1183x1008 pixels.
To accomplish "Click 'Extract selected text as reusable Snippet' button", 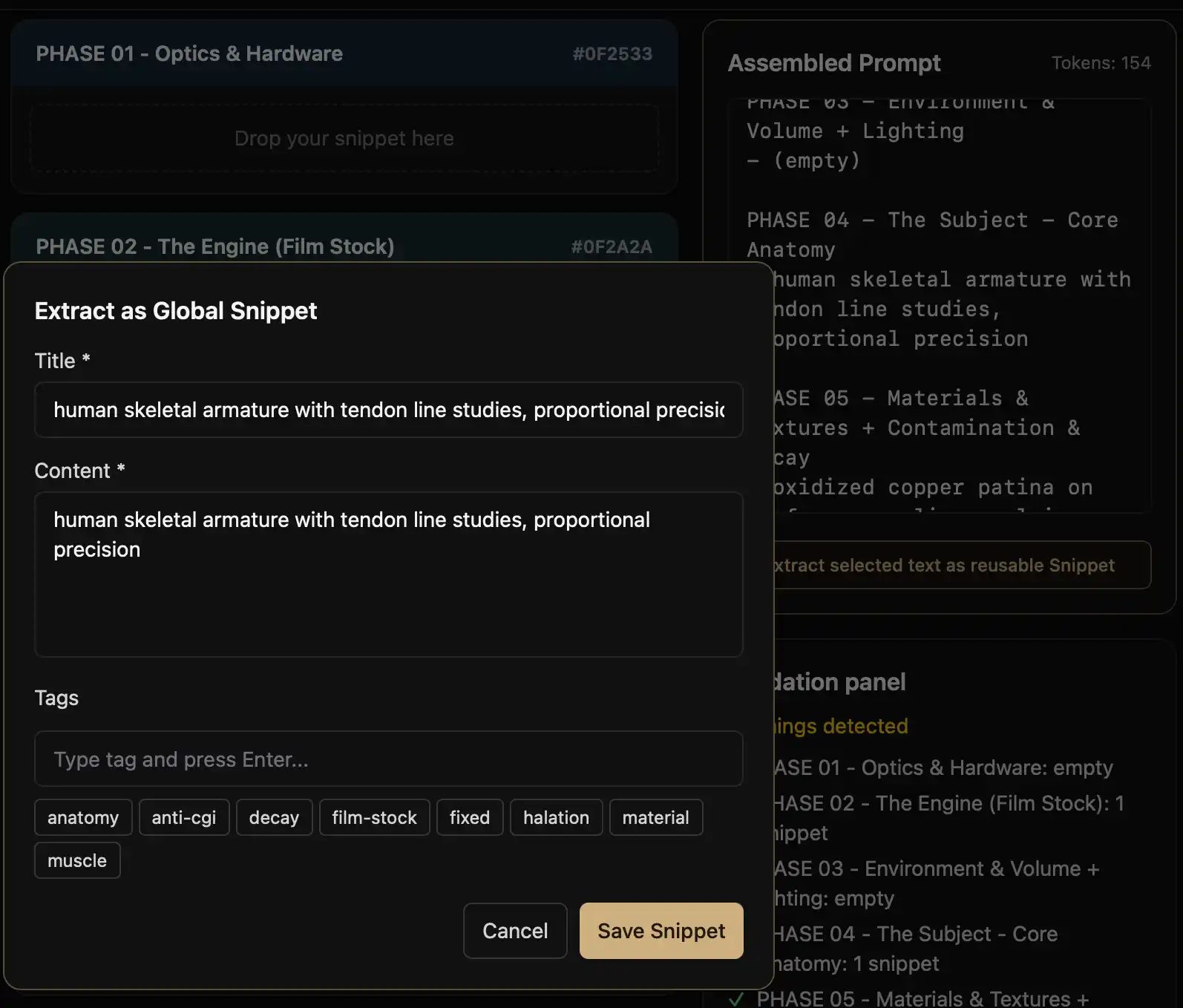I will (x=962, y=565).
